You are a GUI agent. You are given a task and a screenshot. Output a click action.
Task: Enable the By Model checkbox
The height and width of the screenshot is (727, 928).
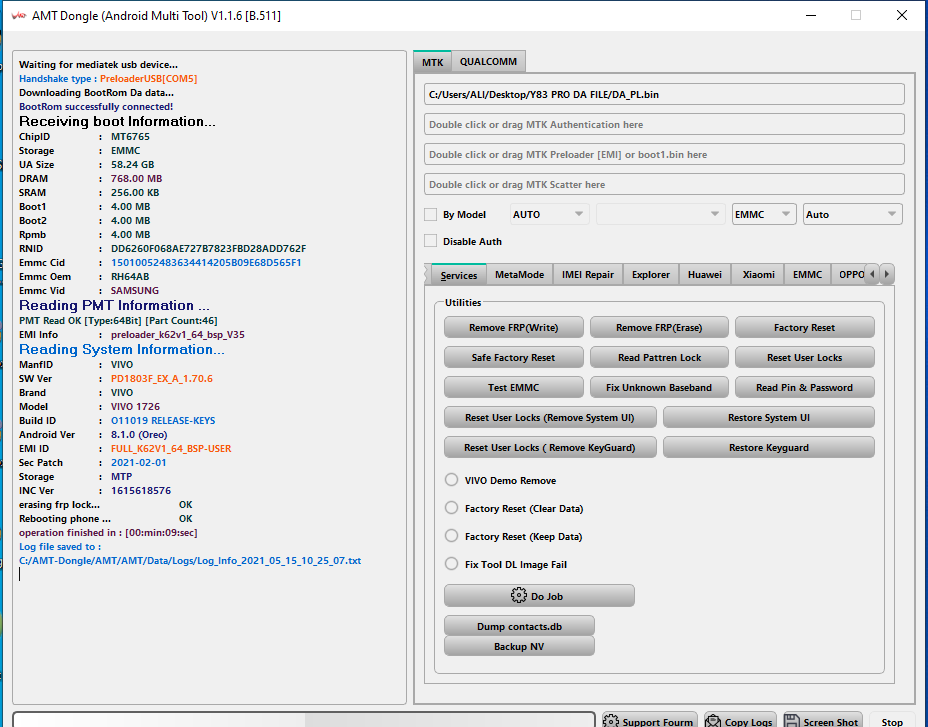click(x=430, y=214)
